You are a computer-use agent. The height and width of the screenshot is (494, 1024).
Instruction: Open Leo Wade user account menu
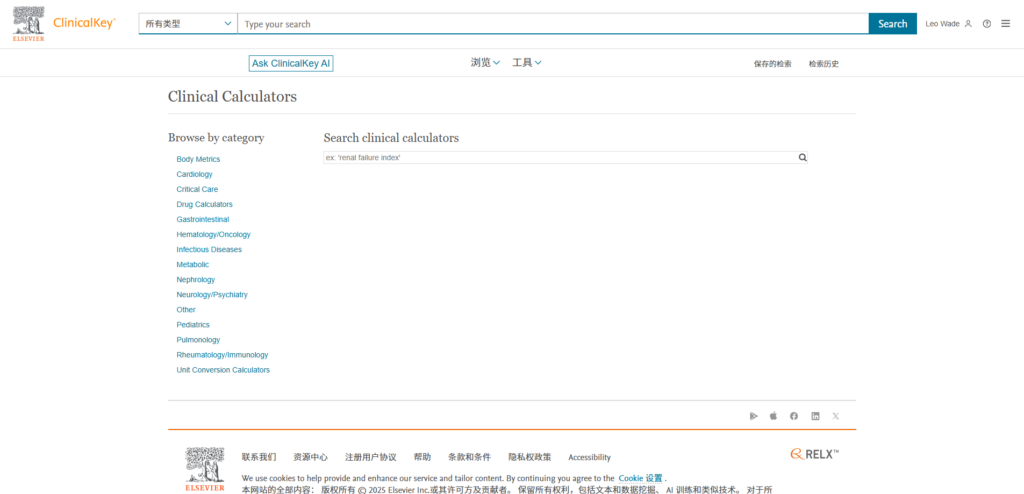click(x=948, y=24)
